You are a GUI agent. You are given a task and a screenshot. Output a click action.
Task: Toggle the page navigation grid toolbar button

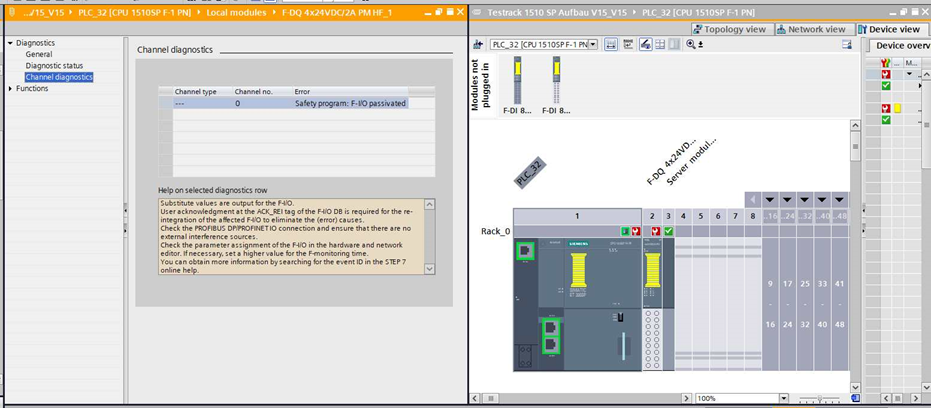click(x=660, y=45)
